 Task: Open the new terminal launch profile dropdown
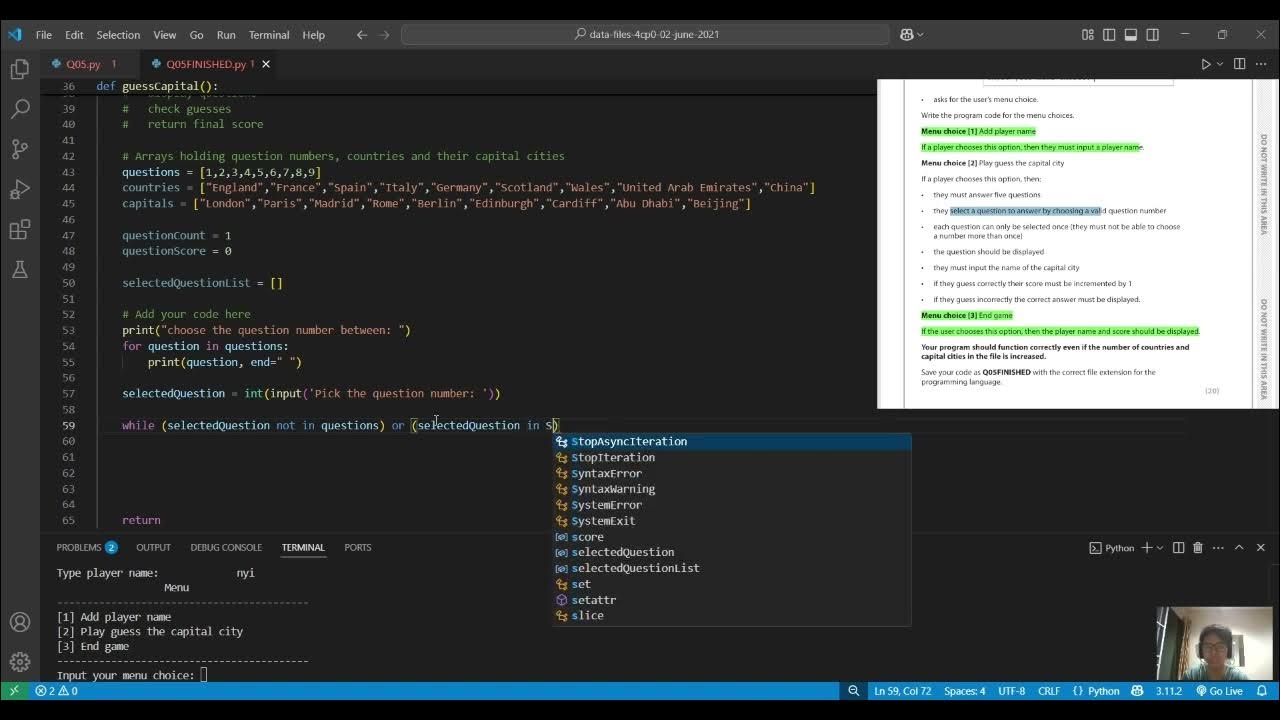(1161, 547)
